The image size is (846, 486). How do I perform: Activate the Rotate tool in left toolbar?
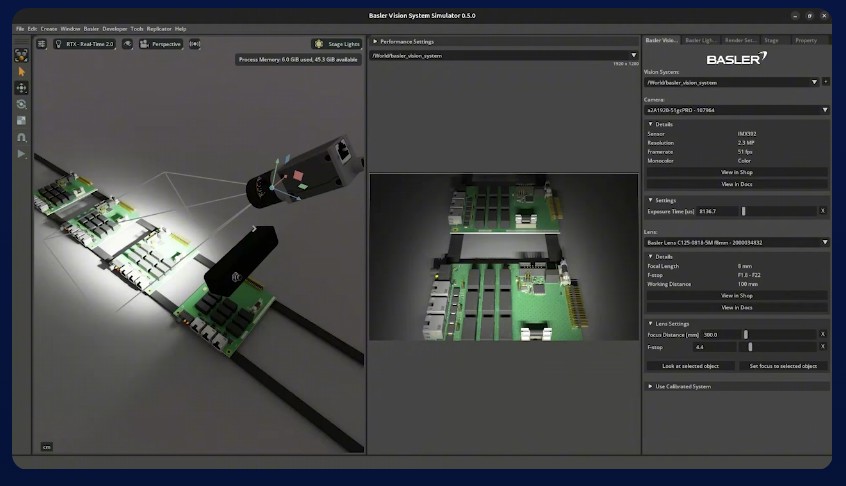click(x=21, y=105)
